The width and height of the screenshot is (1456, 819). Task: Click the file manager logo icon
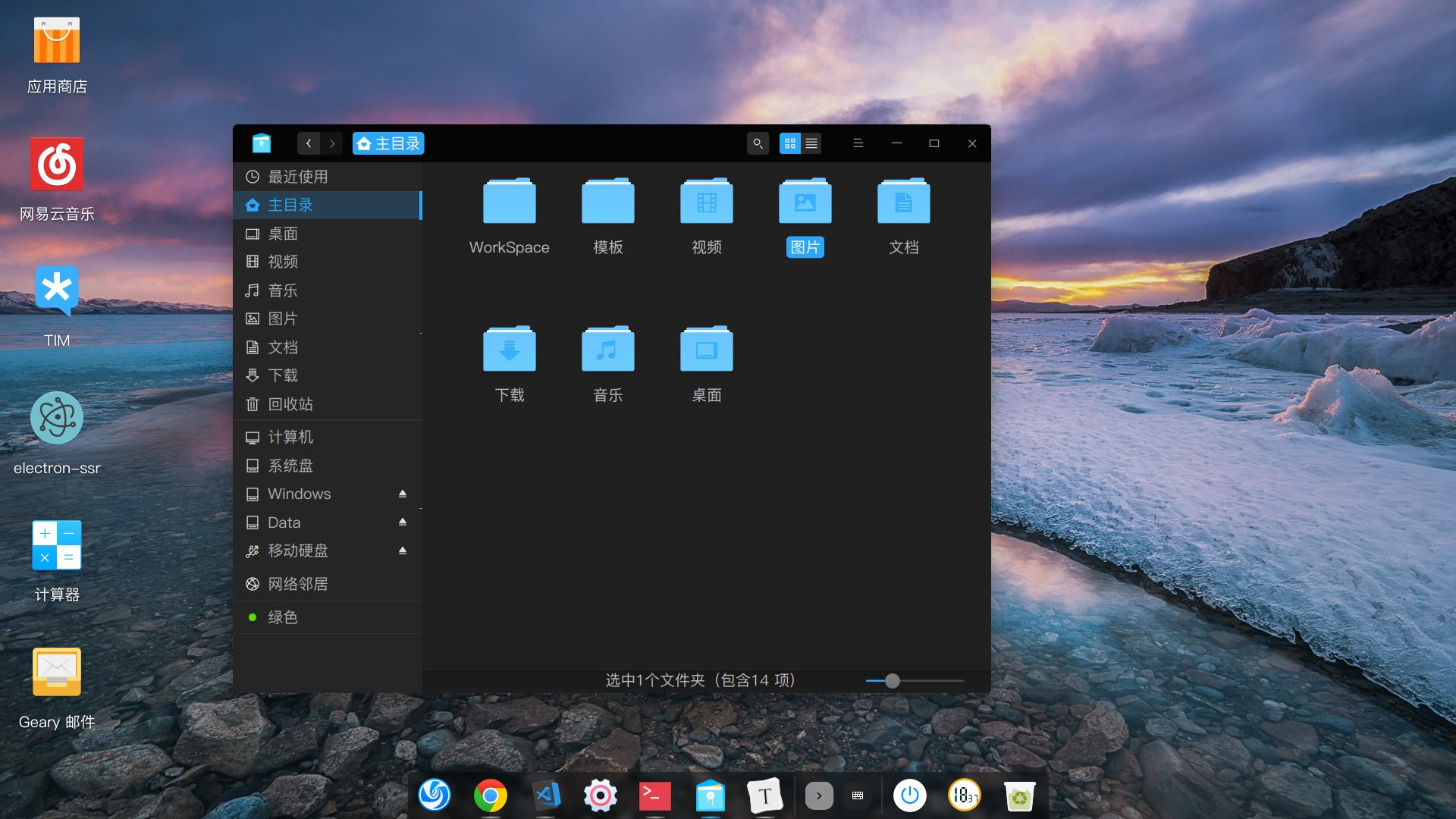[x=262, y=143]
